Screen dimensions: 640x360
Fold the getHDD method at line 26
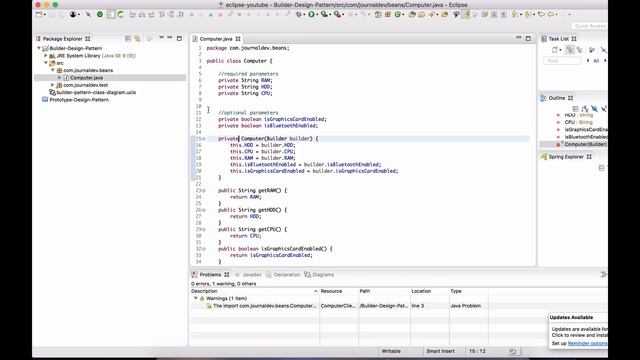pyautogui.click(x=204, y=210)
